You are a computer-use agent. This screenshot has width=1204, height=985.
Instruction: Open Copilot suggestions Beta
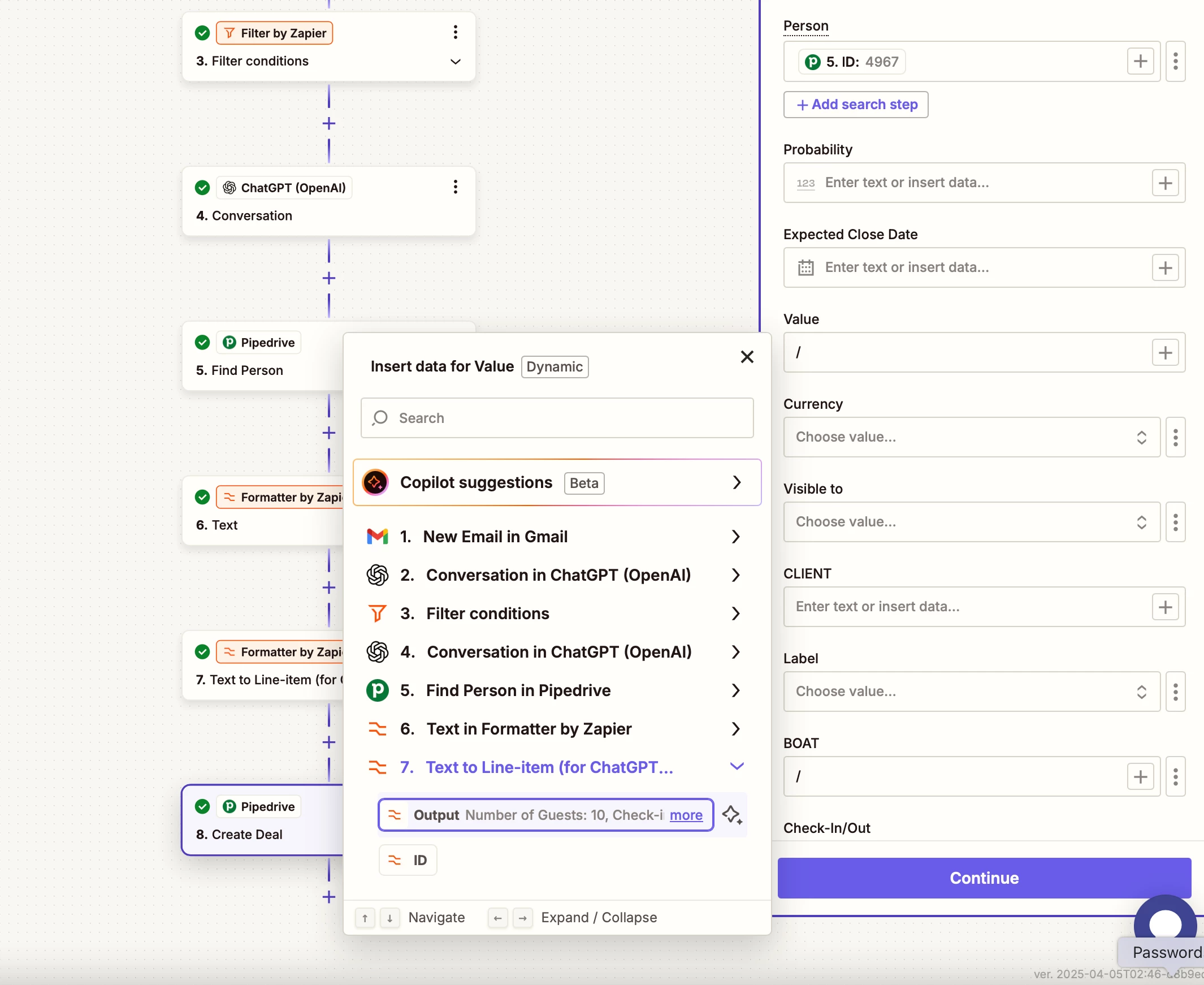click(x=557, y=482)
